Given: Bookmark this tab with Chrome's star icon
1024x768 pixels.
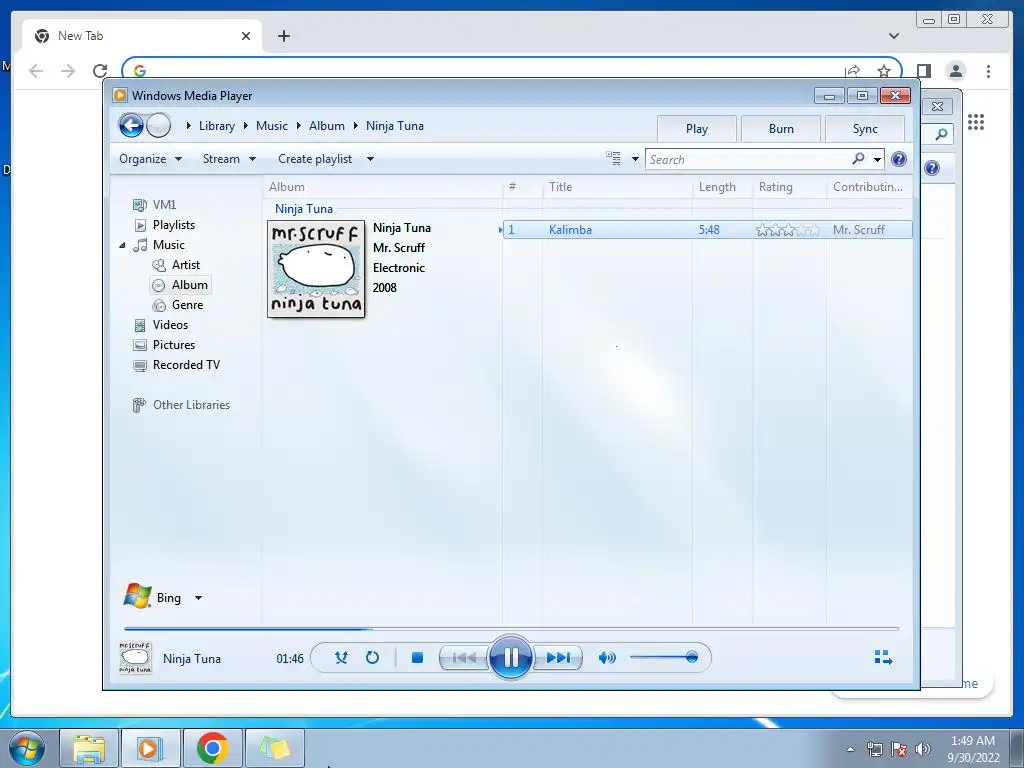Looking at the screenshot, I should 884,71.
